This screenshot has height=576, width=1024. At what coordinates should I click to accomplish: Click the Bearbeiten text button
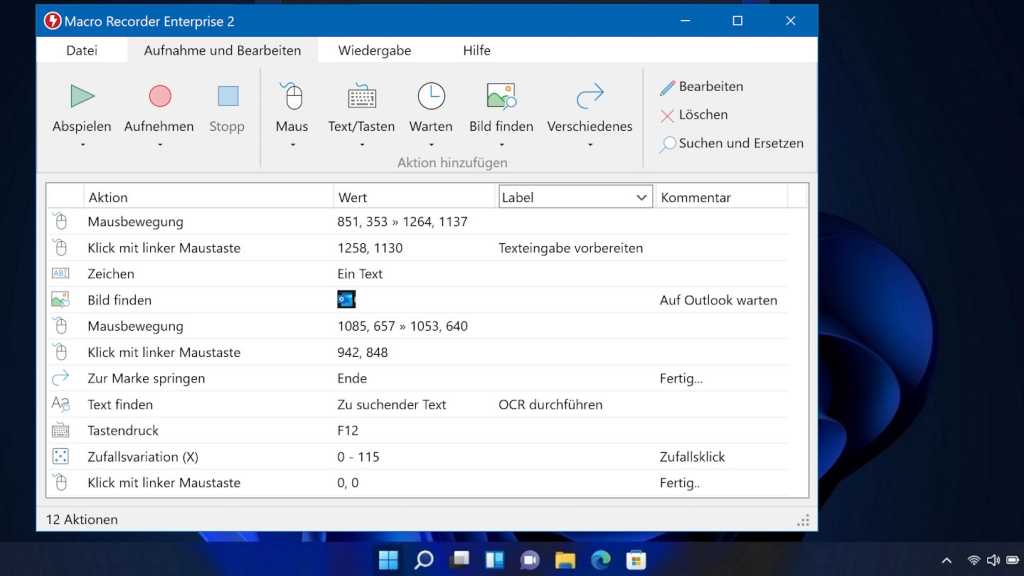point(711,86)
